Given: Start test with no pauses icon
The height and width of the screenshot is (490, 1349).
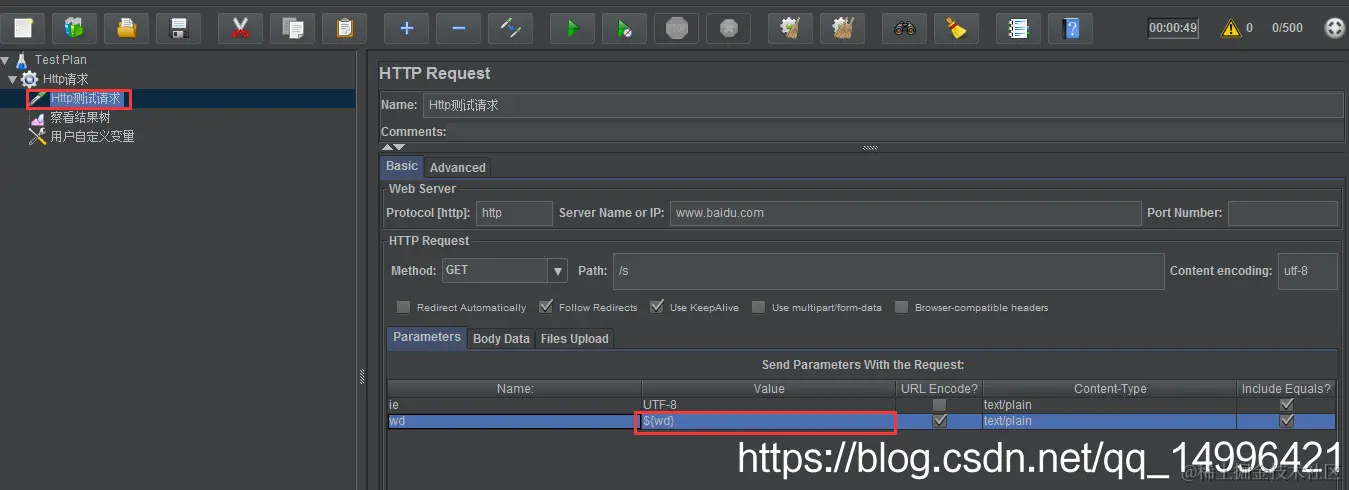Looking at the screenshot, I should pyautogui.click(x=624, y=28).
